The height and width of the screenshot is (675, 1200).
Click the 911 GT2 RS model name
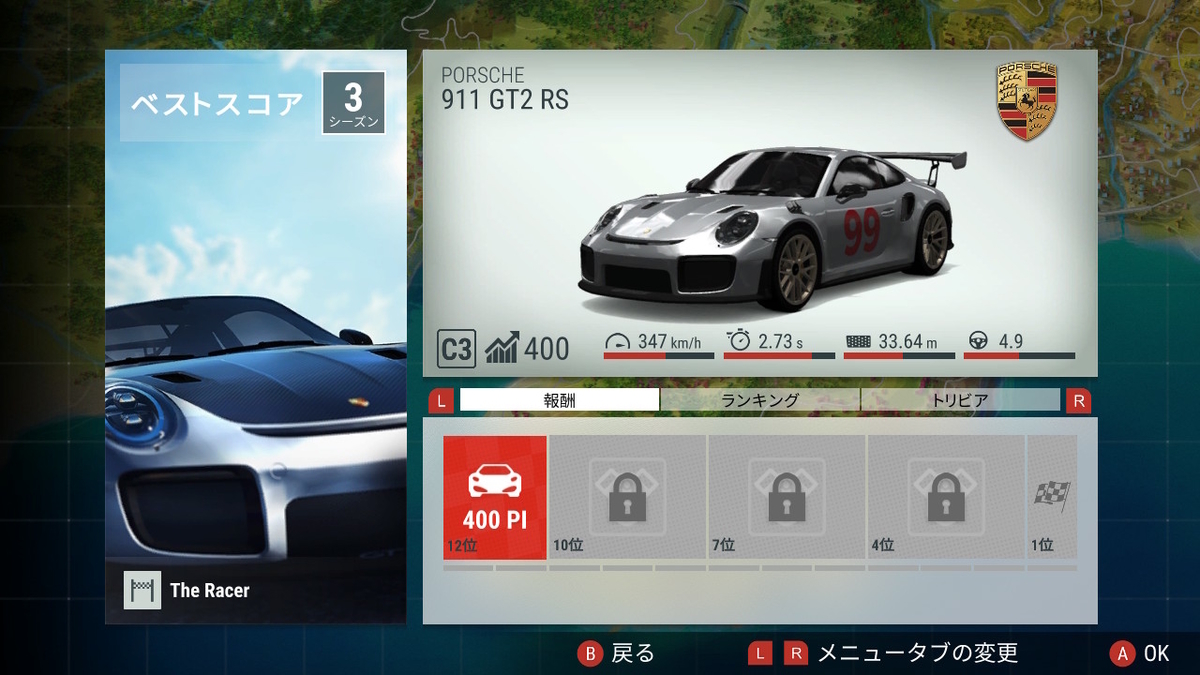[x=505, y=99]
